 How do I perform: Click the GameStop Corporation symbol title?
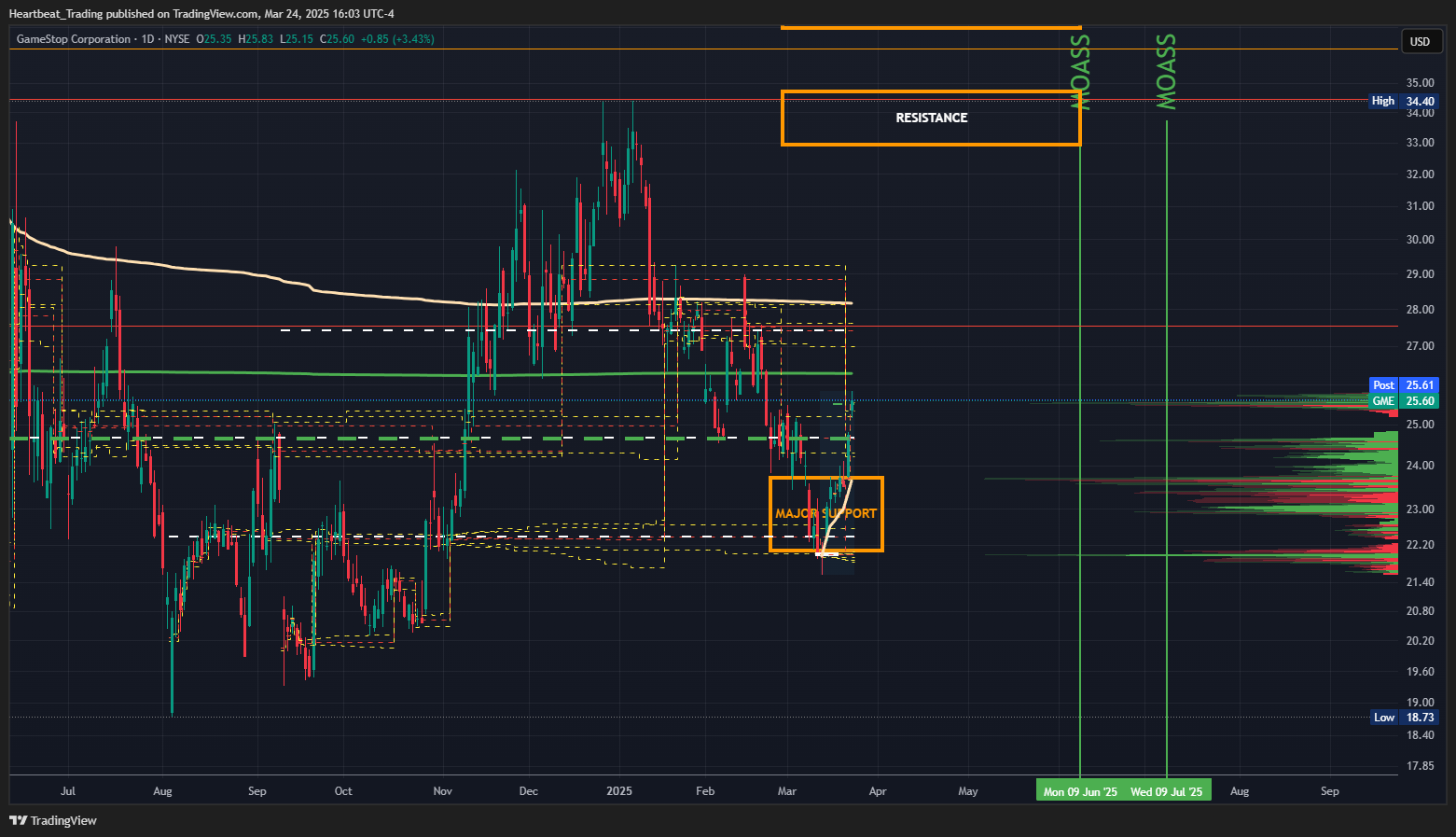coord(74,39)
